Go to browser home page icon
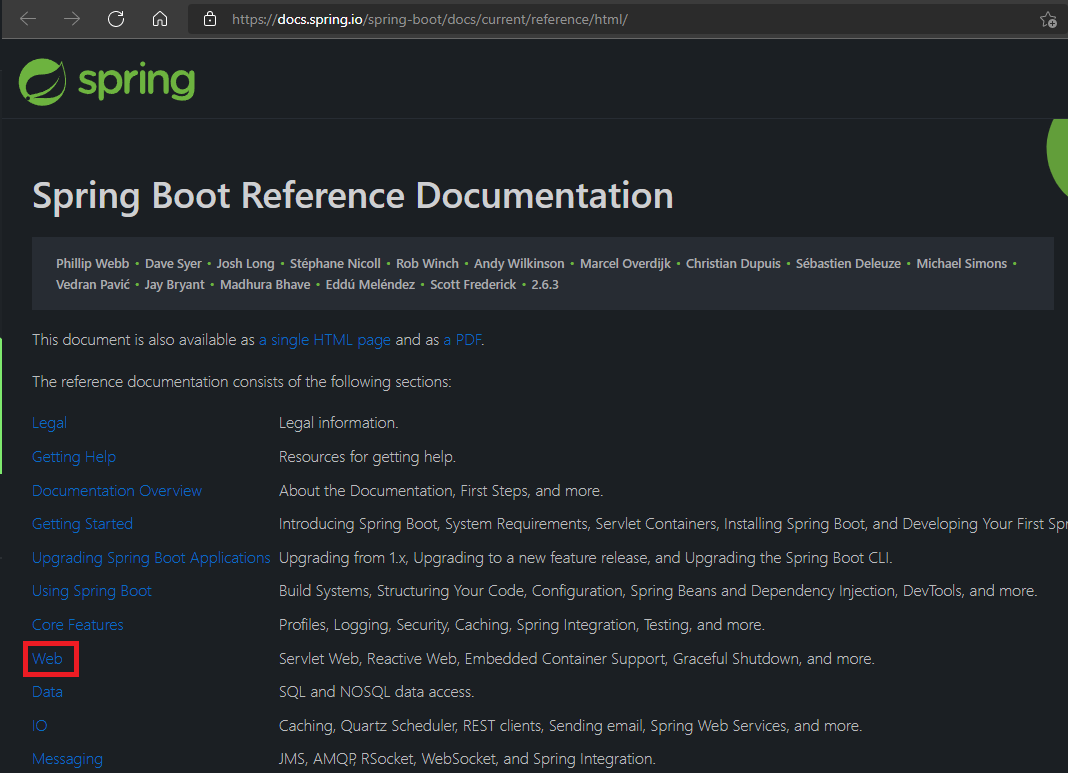1068x773 pixels. pyautogui.click(x=159, y=19)
